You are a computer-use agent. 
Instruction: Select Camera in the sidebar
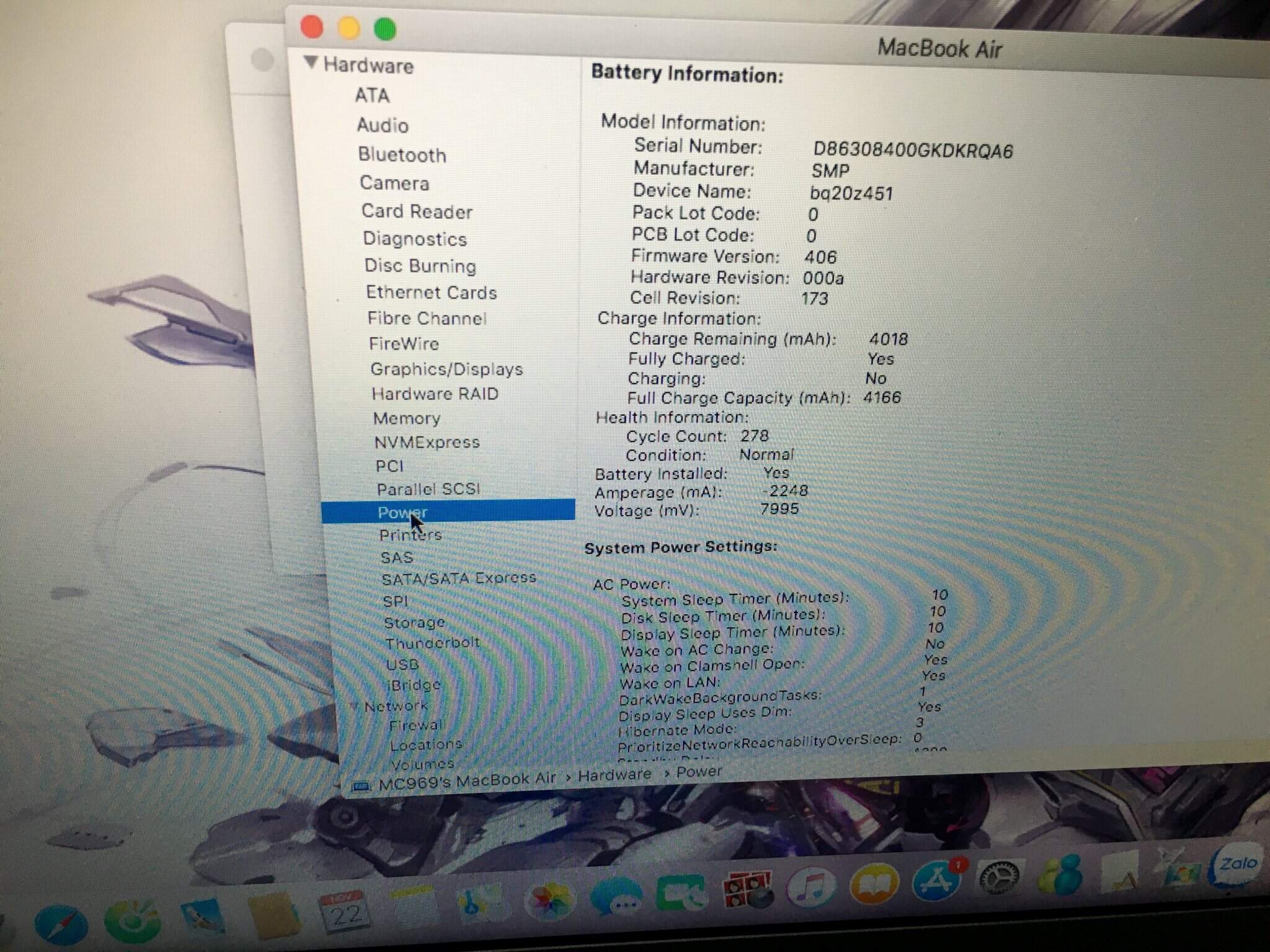pyautogui.click(x=394, y=183)
